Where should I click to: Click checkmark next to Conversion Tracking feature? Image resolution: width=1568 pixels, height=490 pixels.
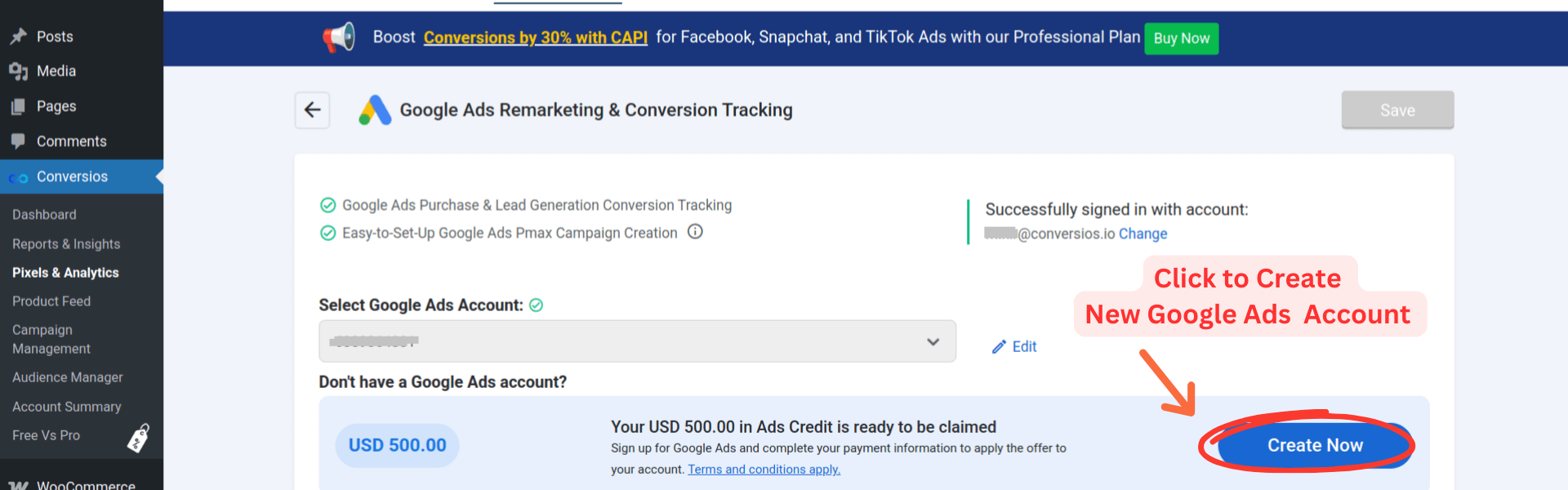(328, 205)
